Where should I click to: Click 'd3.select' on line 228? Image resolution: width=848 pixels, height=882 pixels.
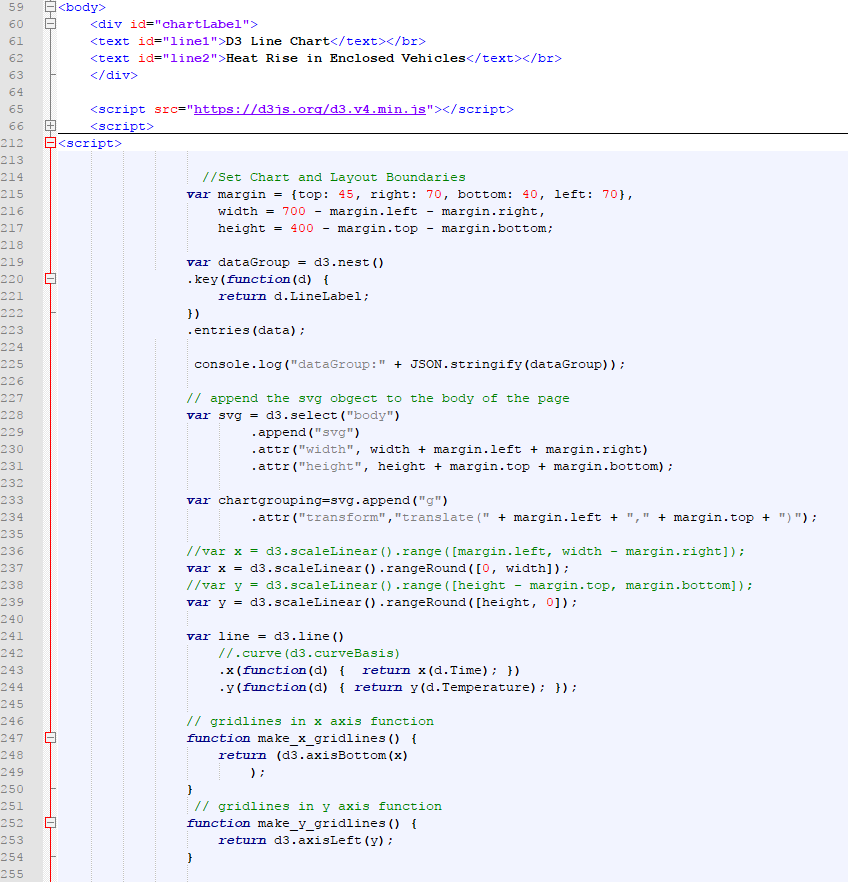301,415
